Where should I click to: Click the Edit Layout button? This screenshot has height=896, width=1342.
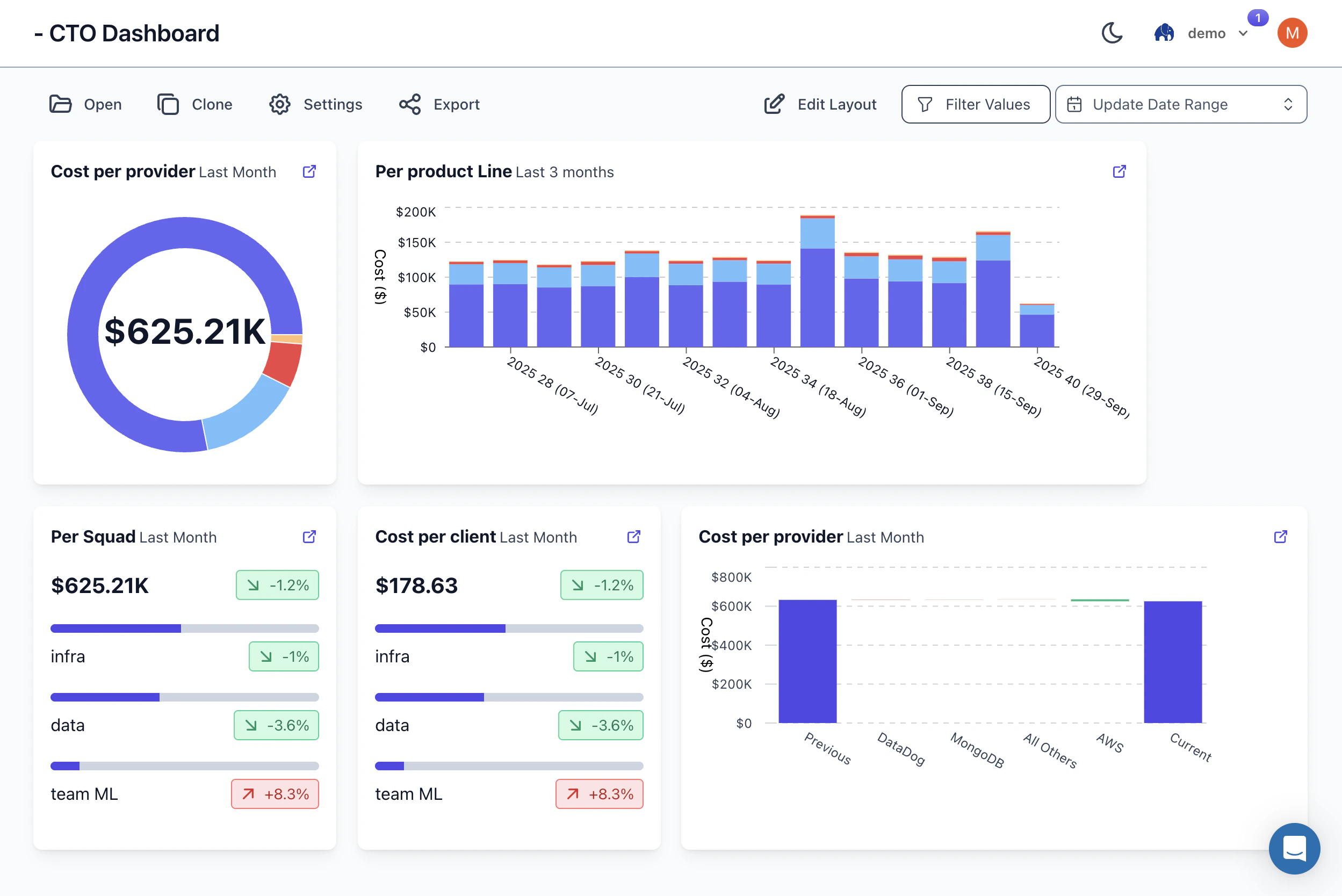820,104
